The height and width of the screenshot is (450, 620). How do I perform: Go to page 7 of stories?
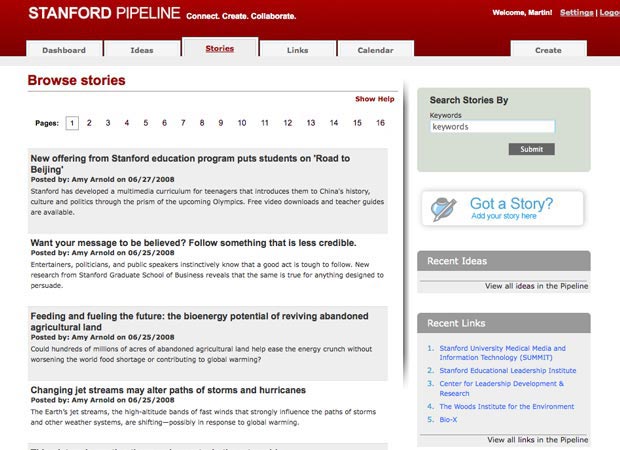(x=183, y=123)
